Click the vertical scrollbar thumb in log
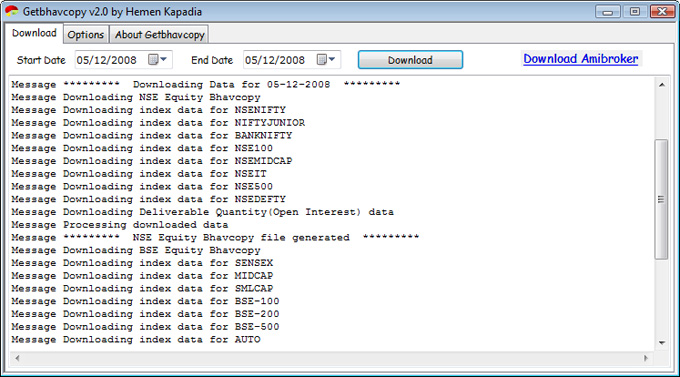This screenshot has width=680, height=377. (x=661, y=199)
